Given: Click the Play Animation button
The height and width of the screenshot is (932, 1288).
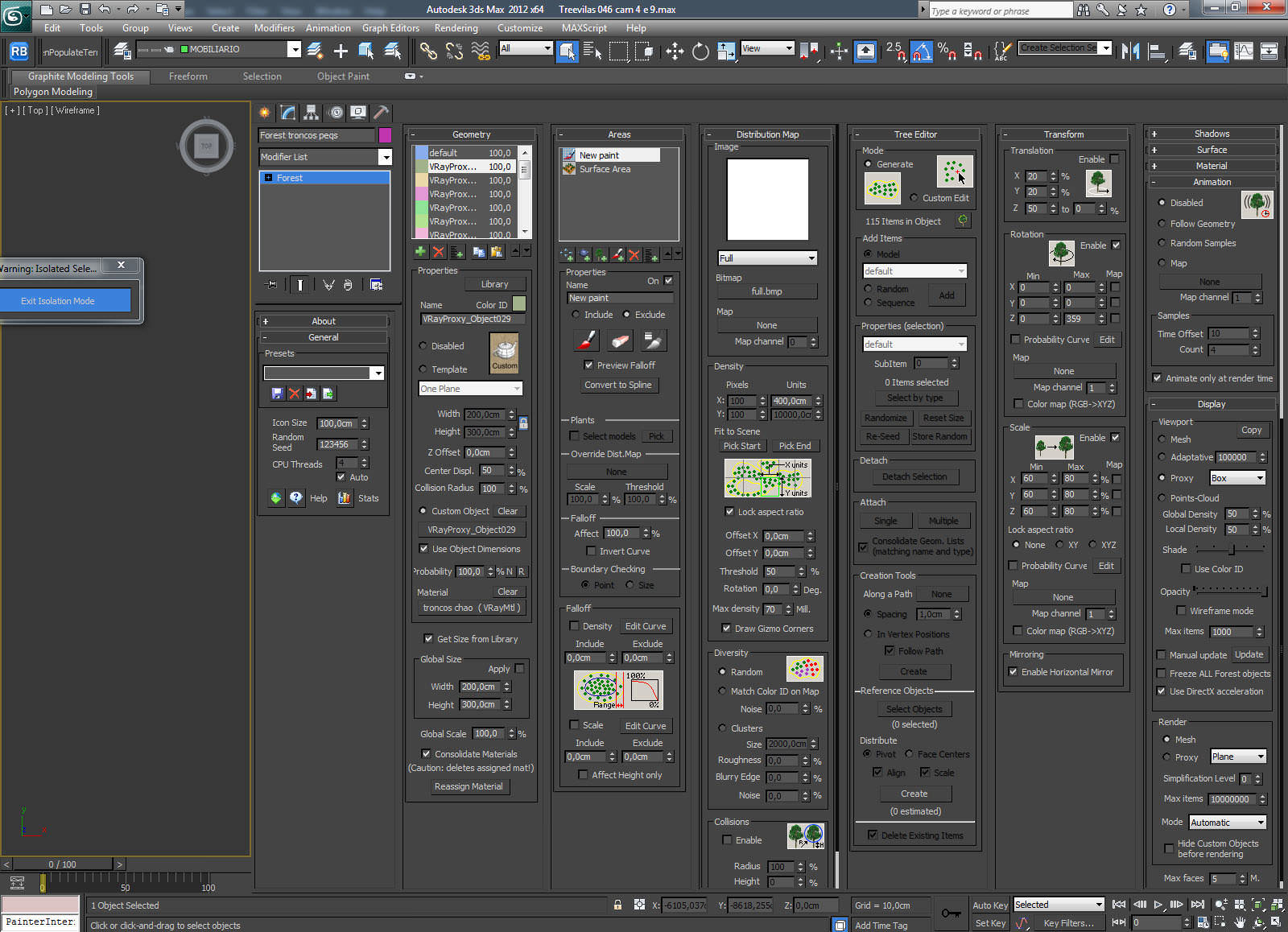Looking at the screenshot, I should point(1158,905).
